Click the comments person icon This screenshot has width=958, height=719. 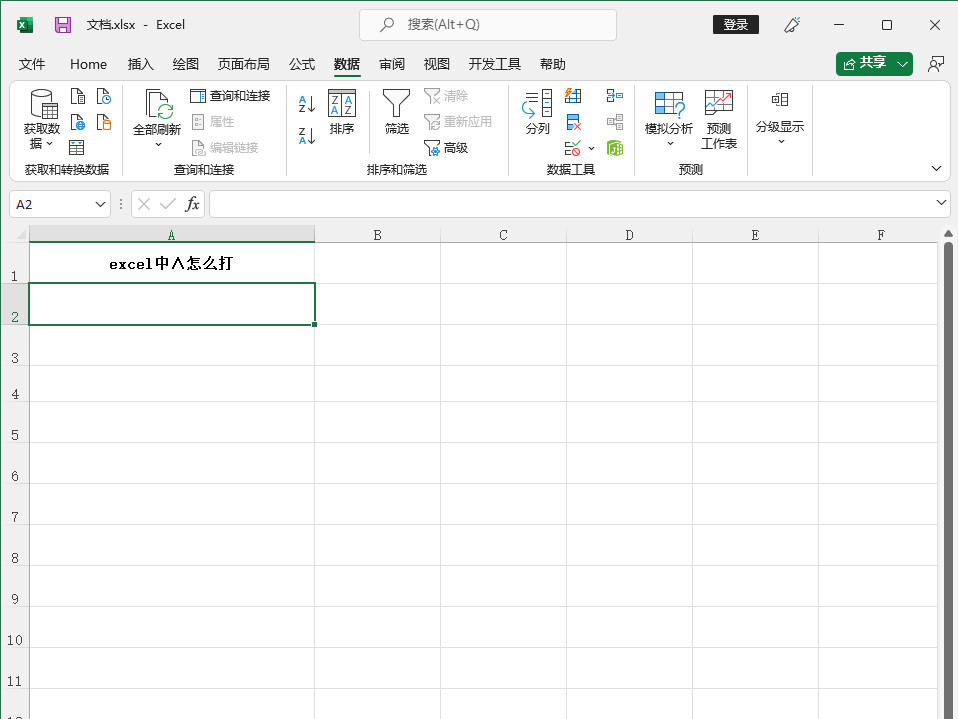(935, 64)
